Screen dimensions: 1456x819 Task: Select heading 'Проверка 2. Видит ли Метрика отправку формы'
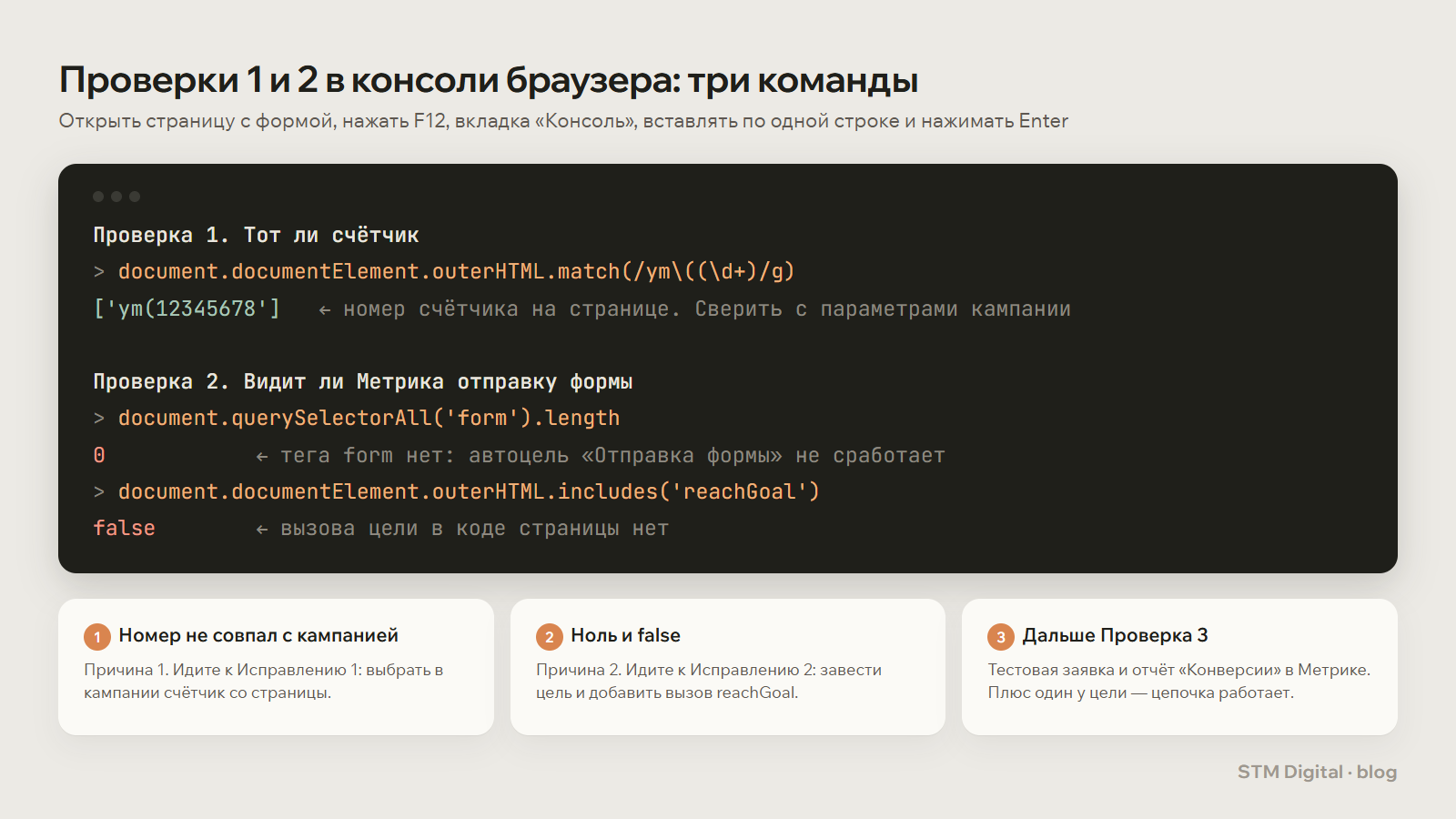(x=363, y=381)
